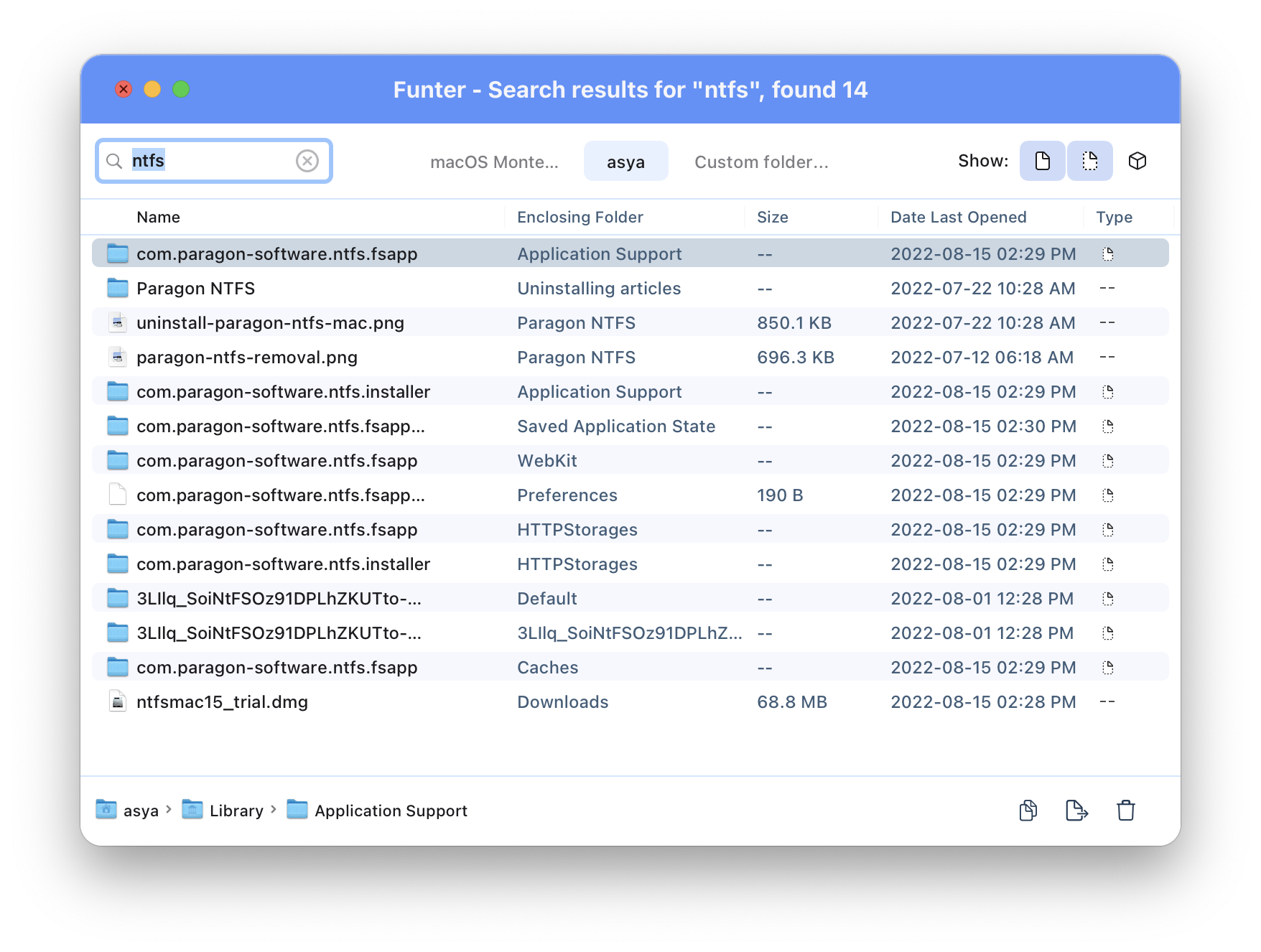Click 3LIlq_SoiNtFSOz91DPLhZ... enclosing folder
1261x952 pixels.
tap(630, 633)
